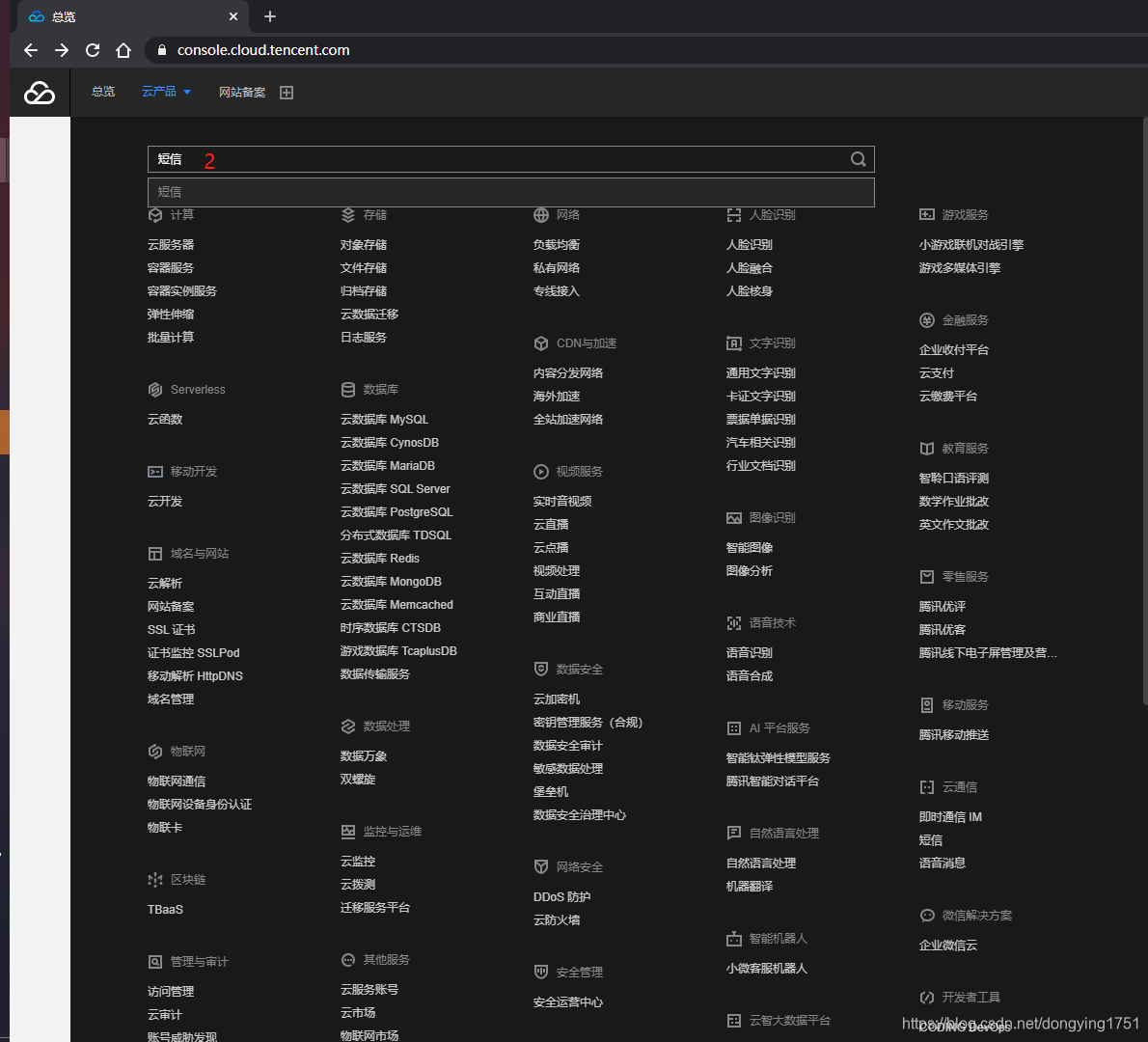Open the 通用文字识别 link

pos(761,373)
